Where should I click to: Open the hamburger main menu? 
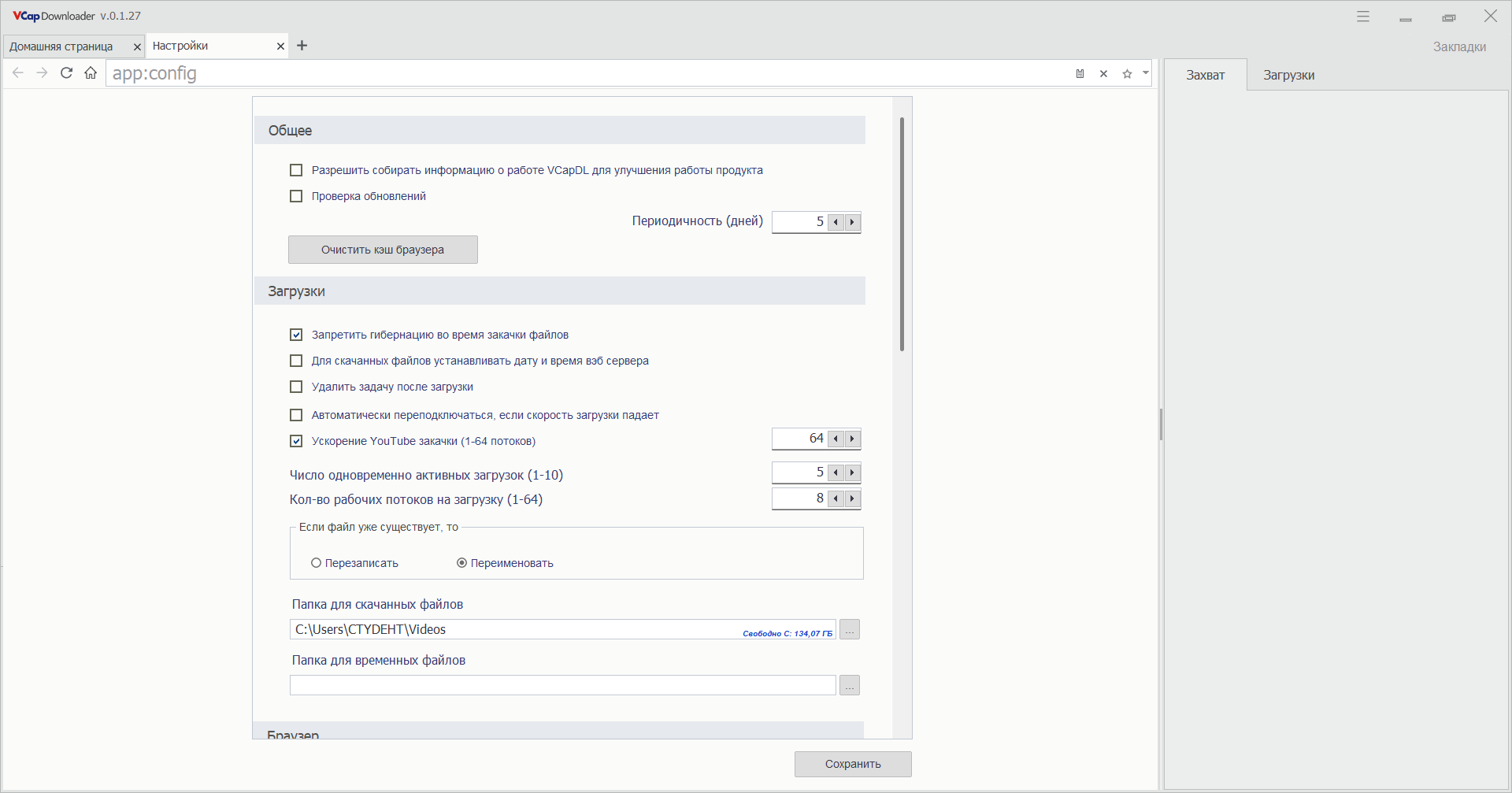(x=1363, y=16)
